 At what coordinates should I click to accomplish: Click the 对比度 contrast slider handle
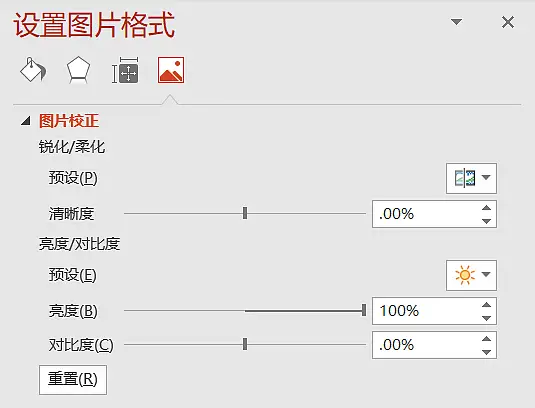pyautogui.click(x=245, y=344)
